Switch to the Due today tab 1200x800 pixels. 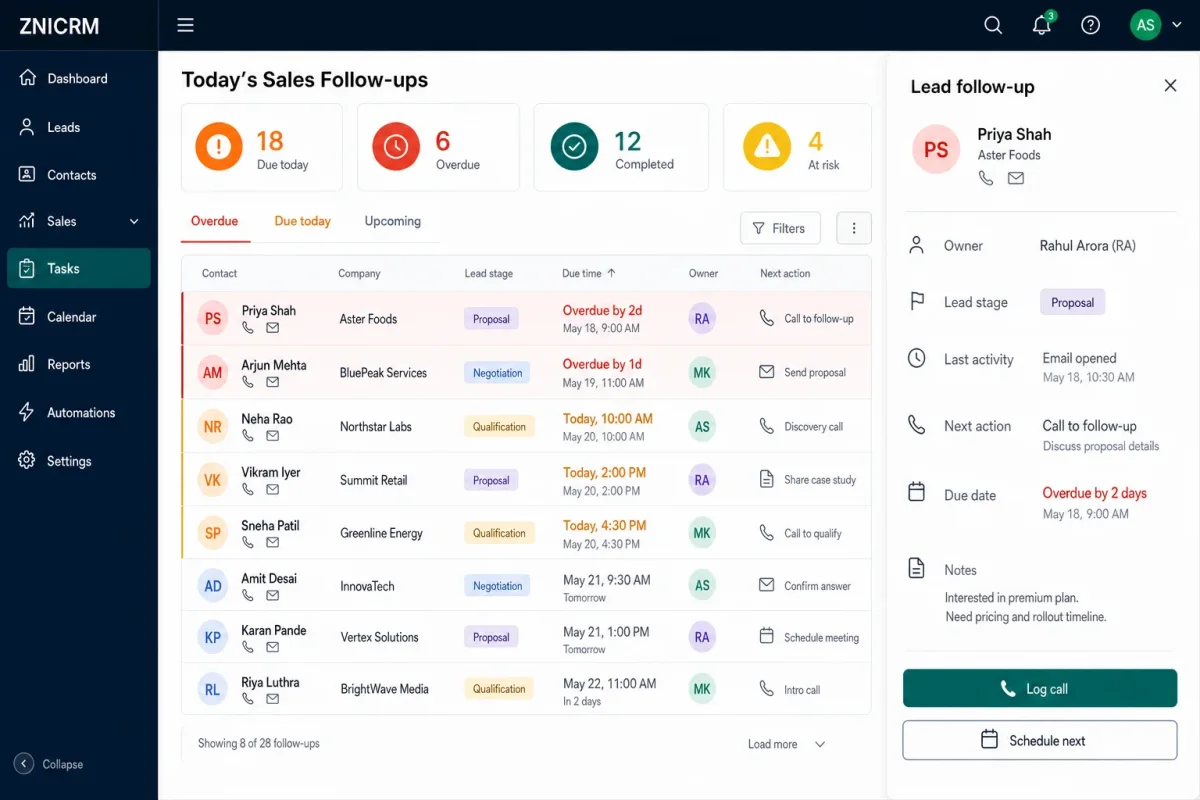point(302,221)
